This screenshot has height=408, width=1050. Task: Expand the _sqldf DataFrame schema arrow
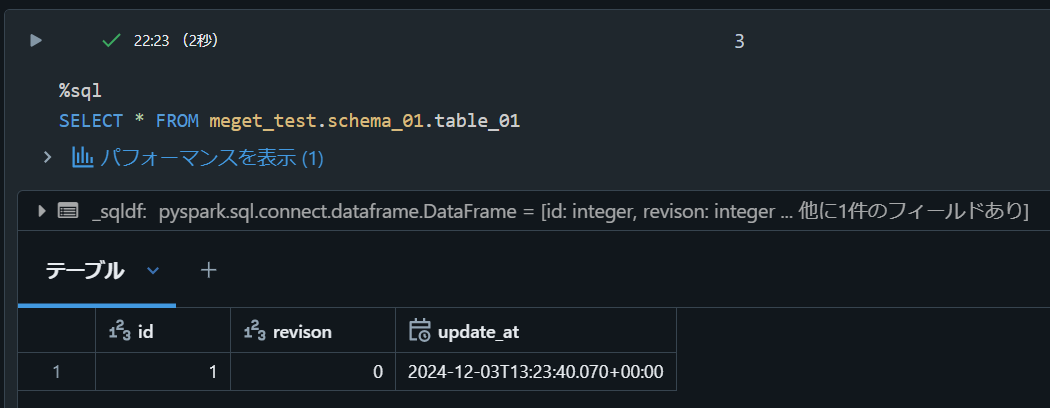click(41, 211)
